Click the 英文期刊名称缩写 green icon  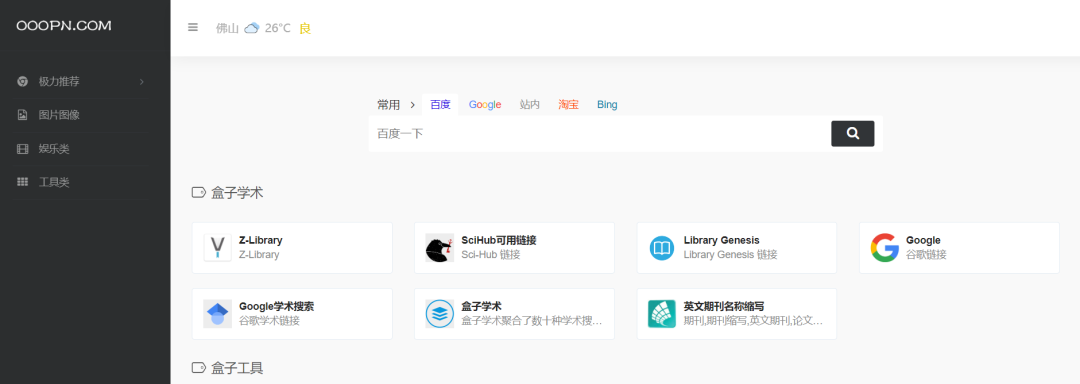[x=662, y=314]
